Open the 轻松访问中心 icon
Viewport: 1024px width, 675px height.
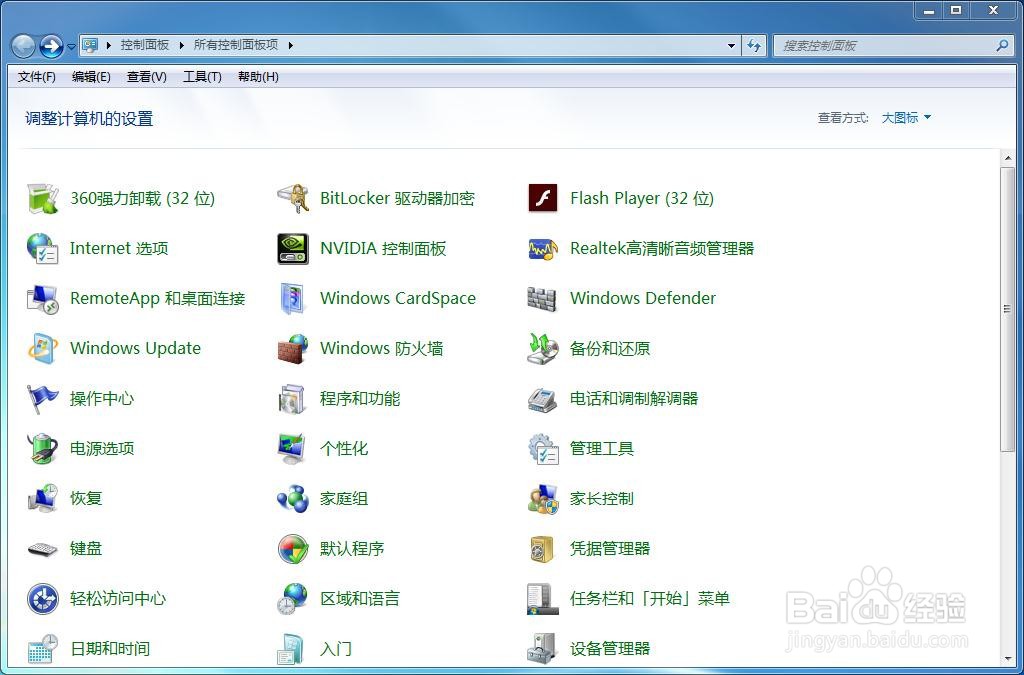click(x=43, y=599)
